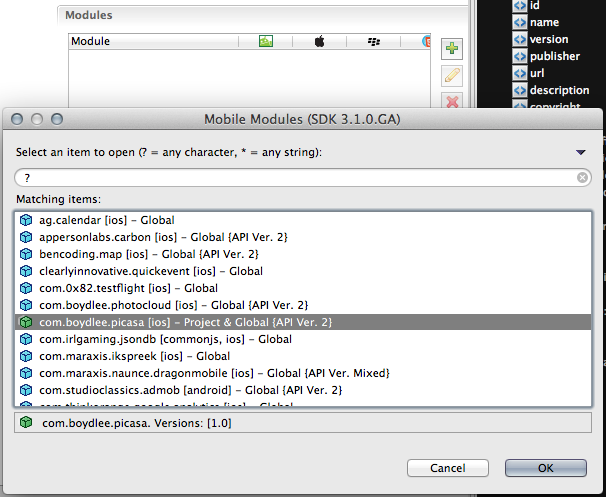Screen dimensions: 606x497
Task: Select the name element in outline
Action: click(544, 22)
